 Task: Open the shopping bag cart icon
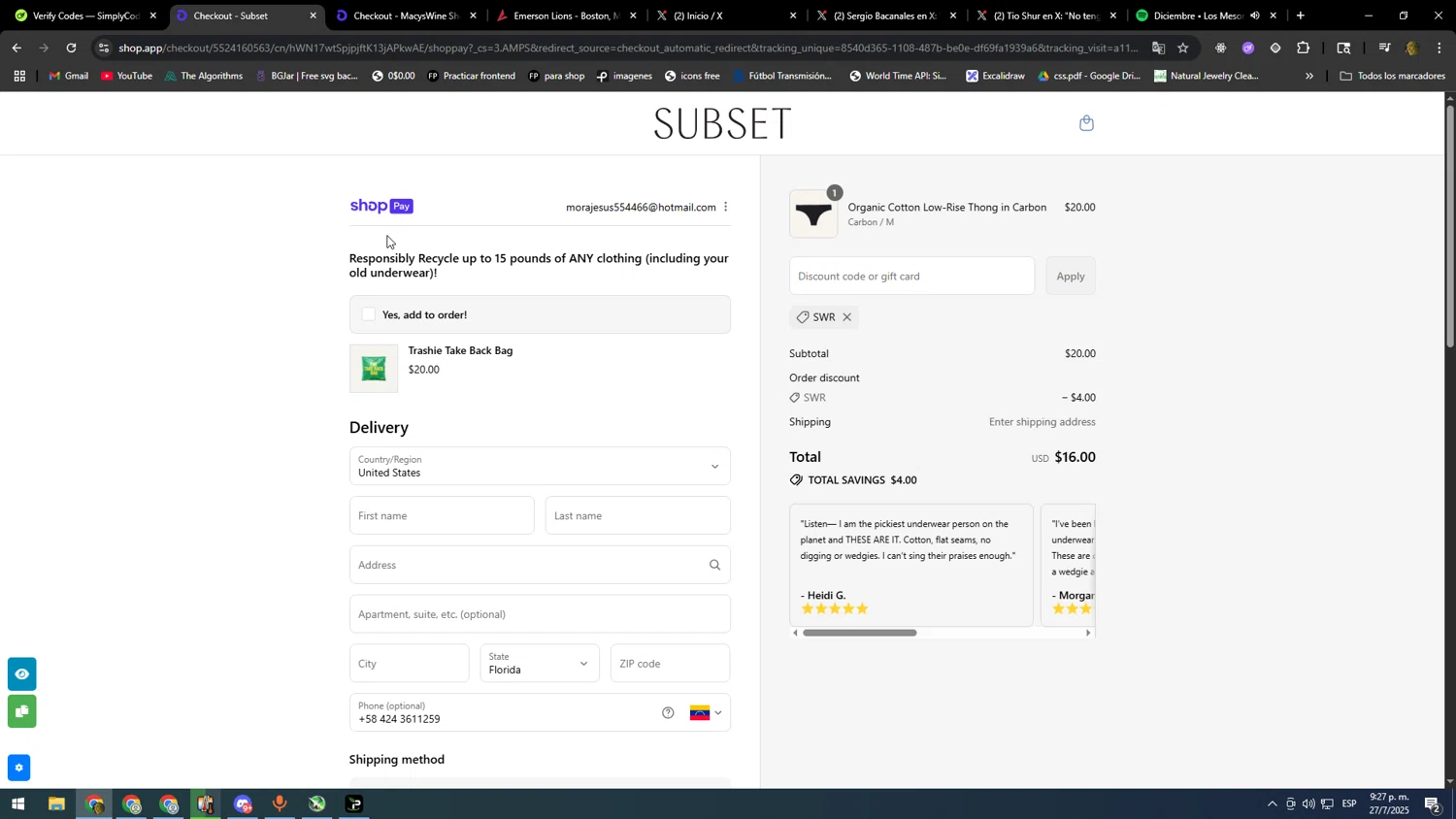click(1086, 123)
